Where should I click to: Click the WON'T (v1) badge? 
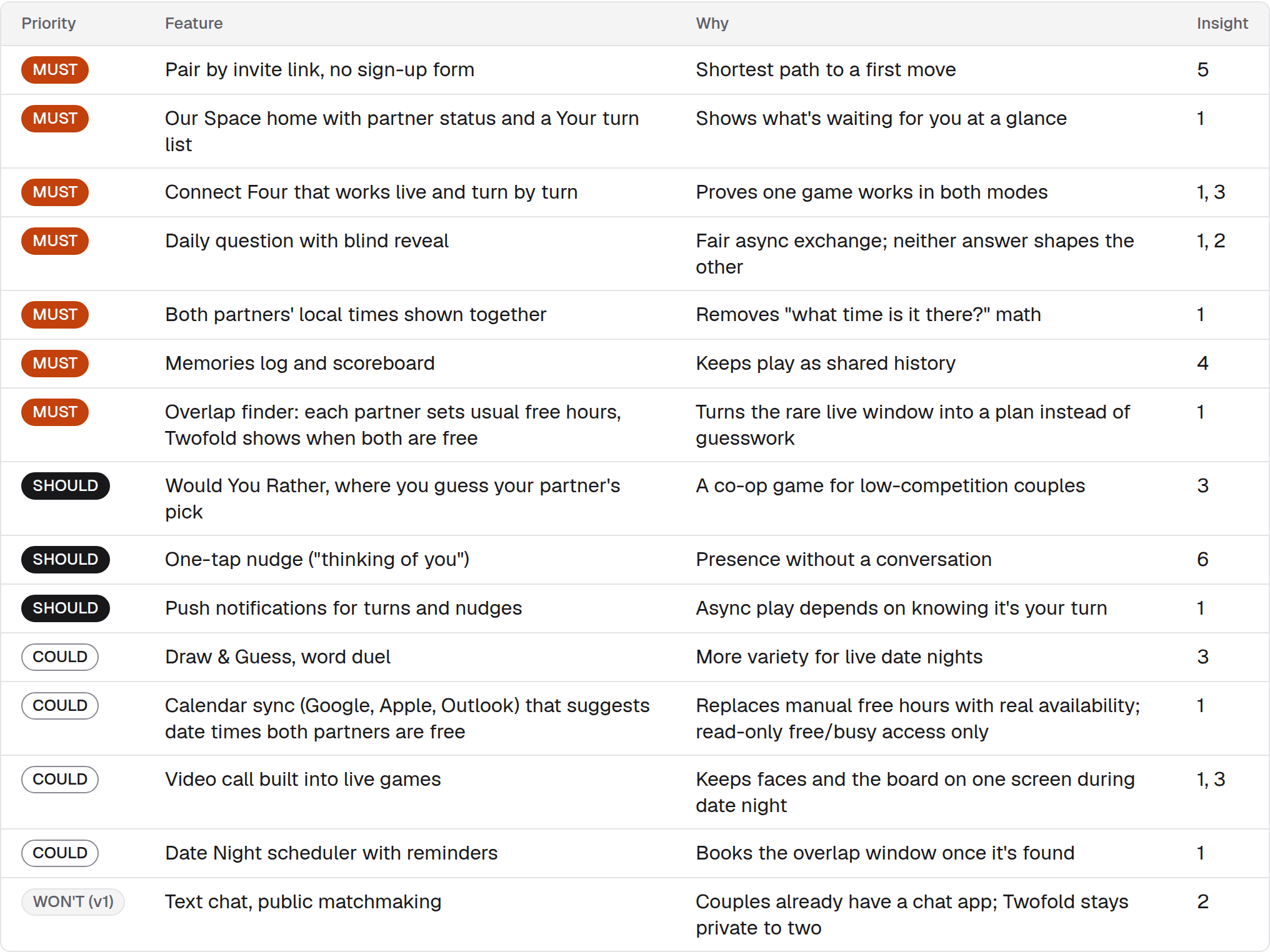point(73,901)
